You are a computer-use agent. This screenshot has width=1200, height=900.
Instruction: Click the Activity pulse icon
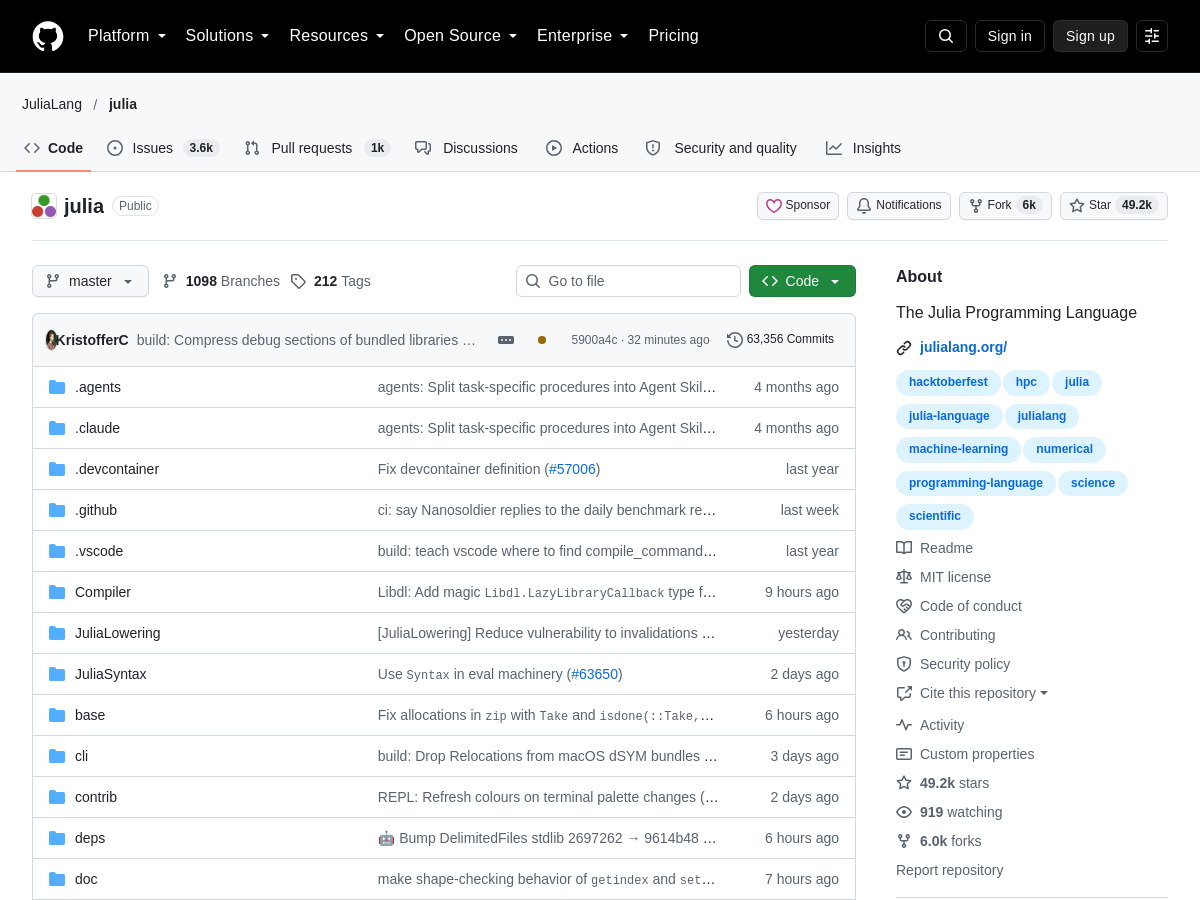pyautogui.click(x=904, y=725)
